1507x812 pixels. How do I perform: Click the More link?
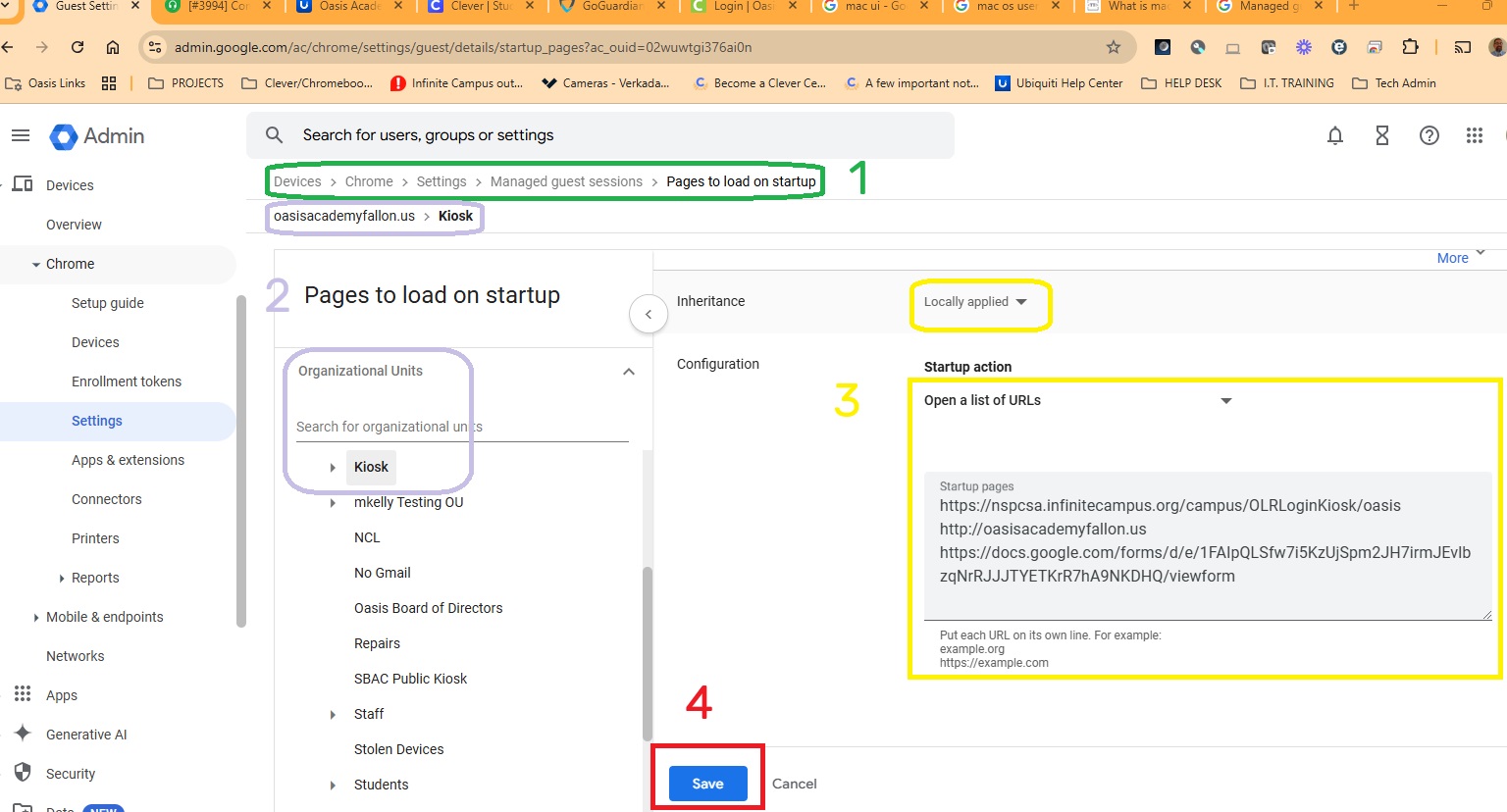[x=1453, y=258]
